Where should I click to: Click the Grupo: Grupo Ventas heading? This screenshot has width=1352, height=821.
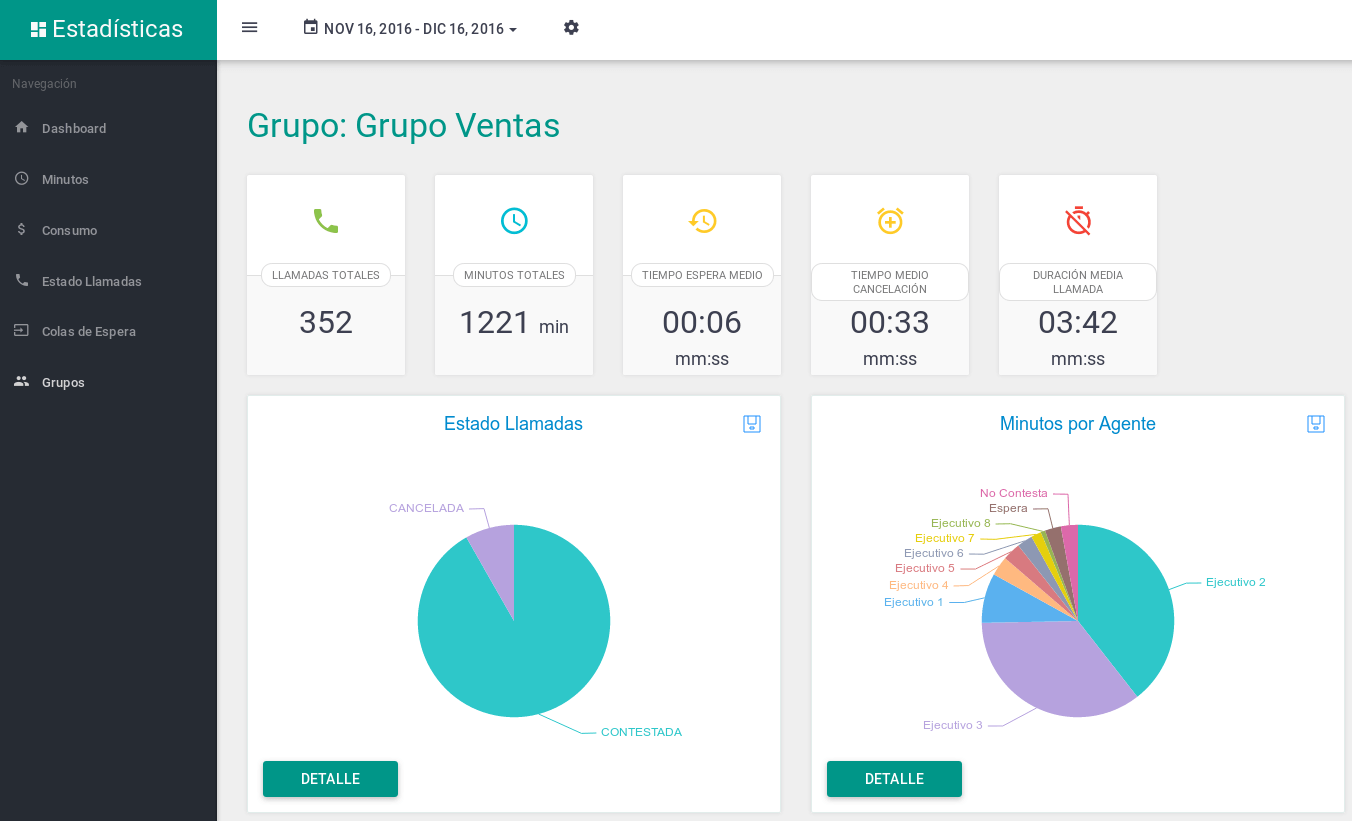403,126
